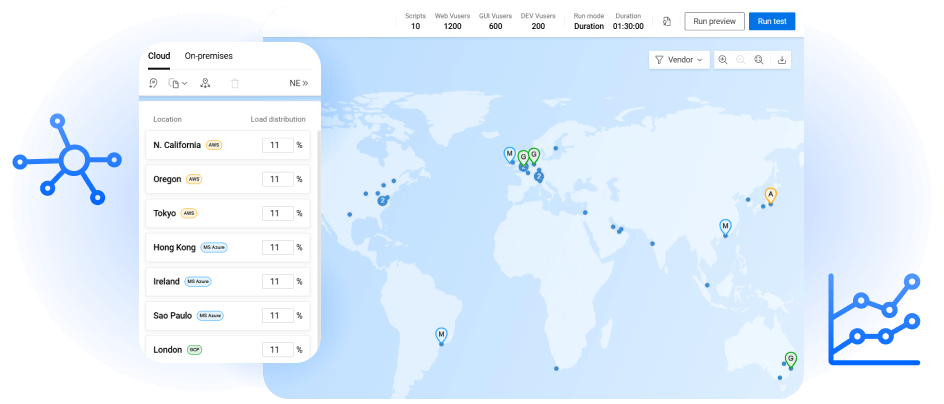Edit London load distribution field

[278, 349]
